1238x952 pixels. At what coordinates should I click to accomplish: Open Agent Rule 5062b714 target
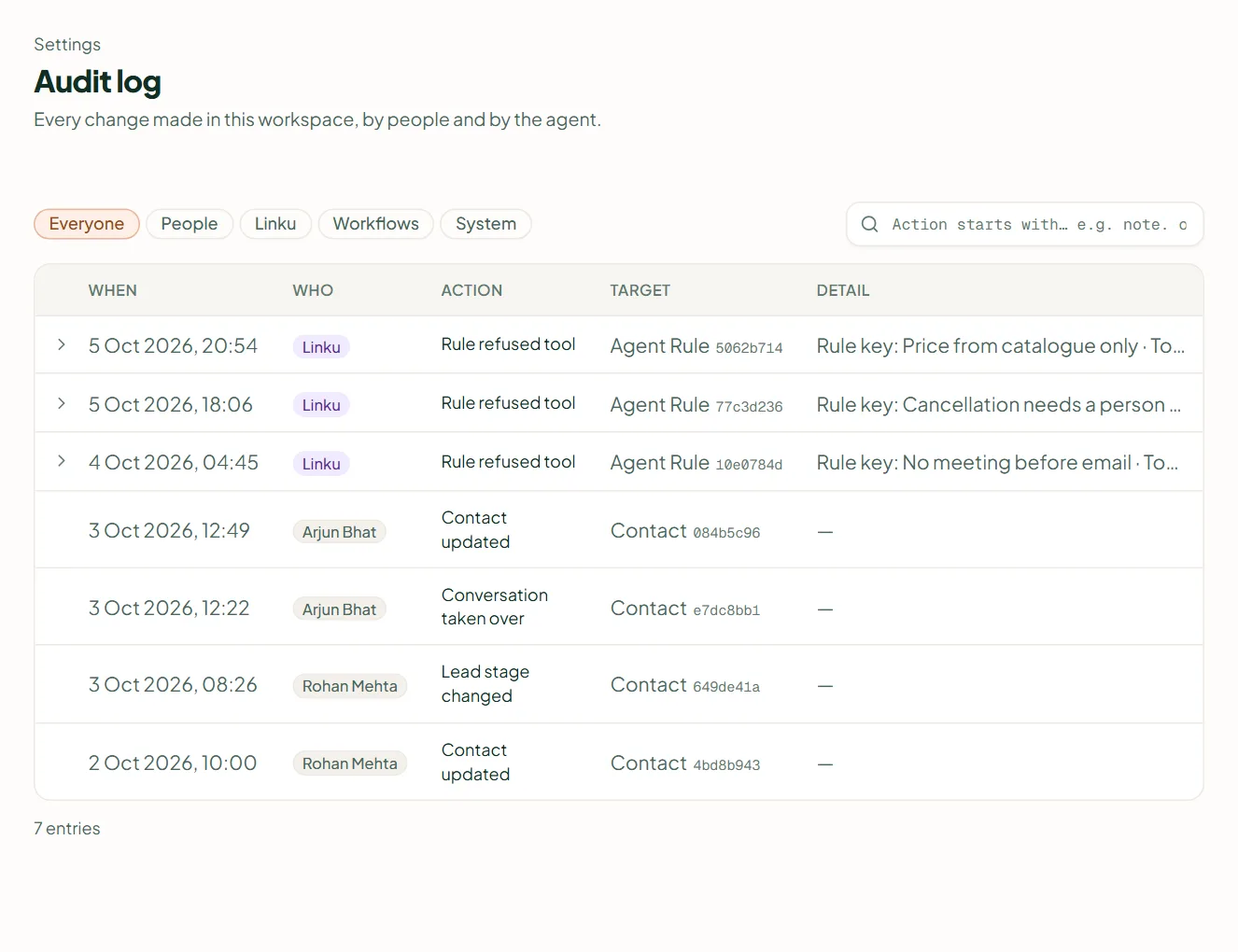[x=696, y=346]
